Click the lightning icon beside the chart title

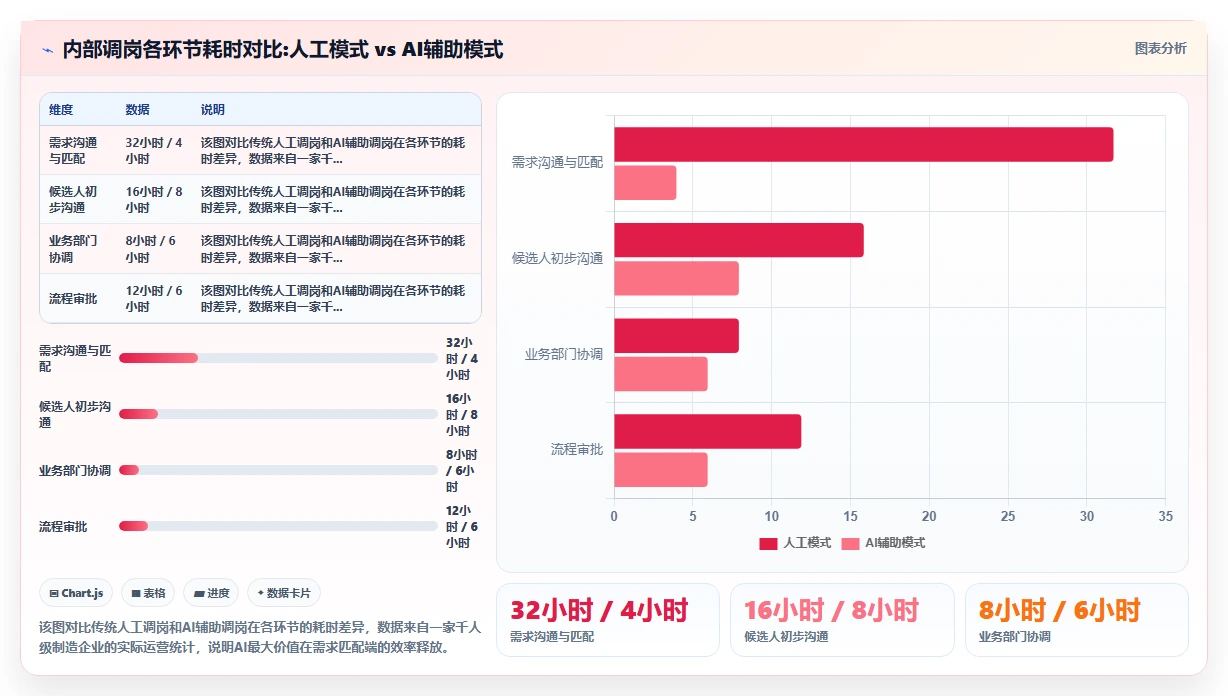(x=47, y=50)
